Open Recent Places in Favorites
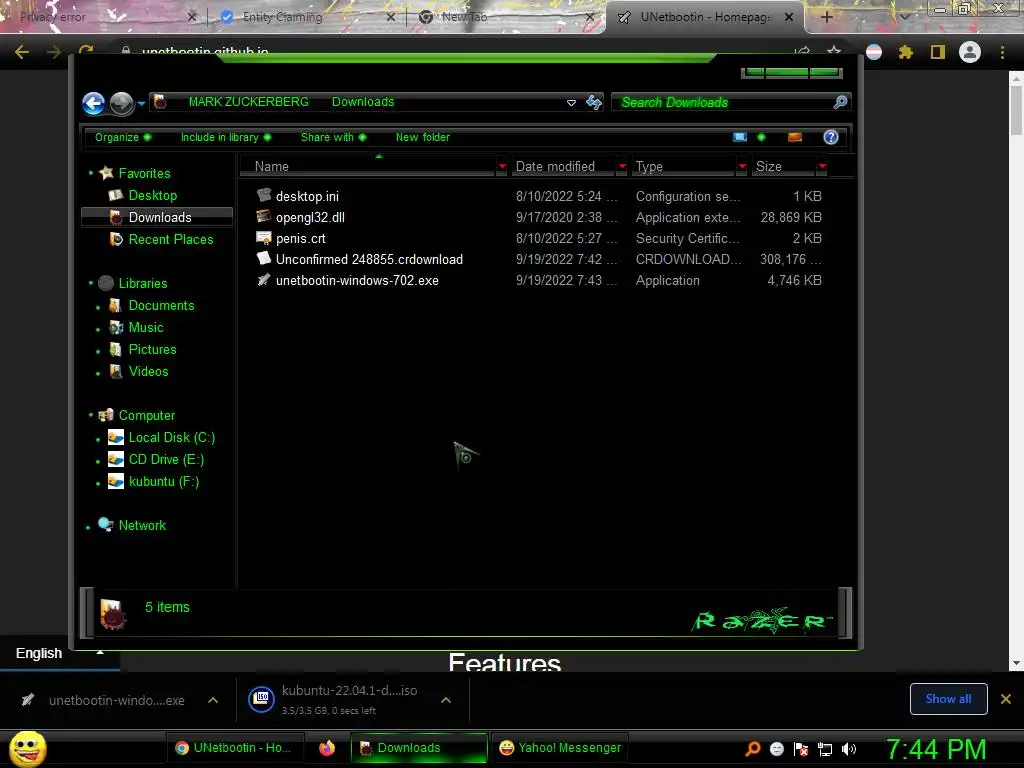This screenshot has height=768, width=1024. (170, 239)
